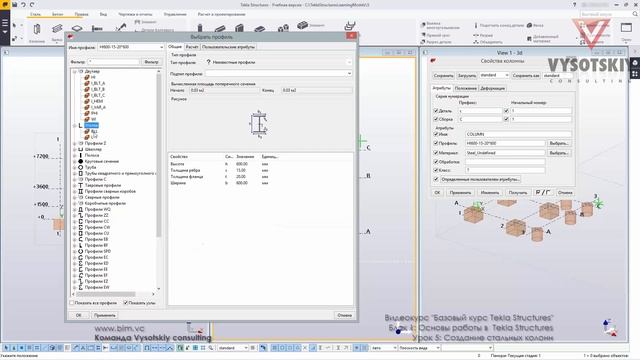
Task: Collapse the Двутавр tree node
Action: pos(75,71)
